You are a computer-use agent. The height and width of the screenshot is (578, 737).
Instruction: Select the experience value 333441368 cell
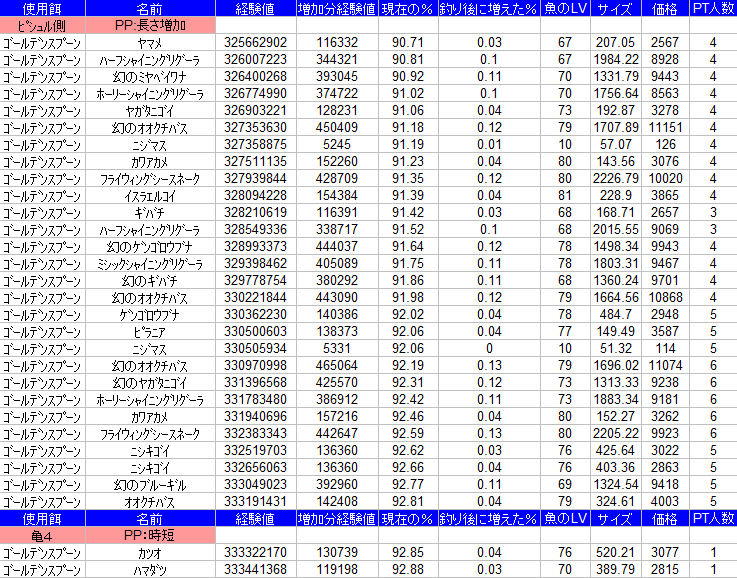click(256, 569)
